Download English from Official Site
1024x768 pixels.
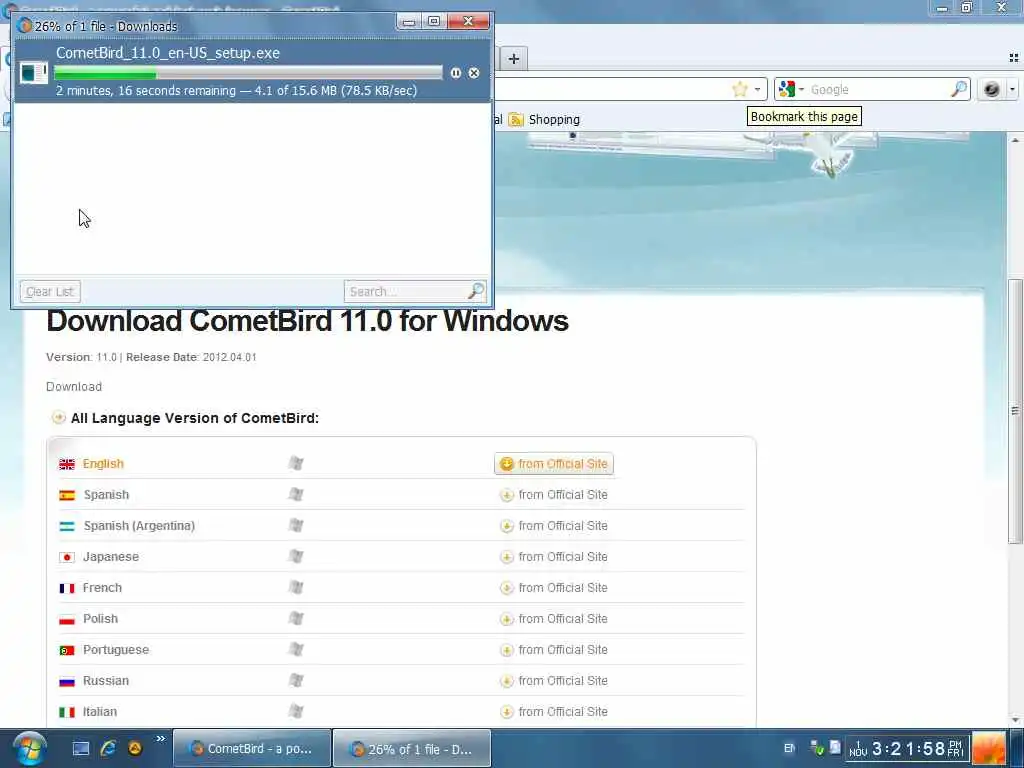[x=554, y=464]
